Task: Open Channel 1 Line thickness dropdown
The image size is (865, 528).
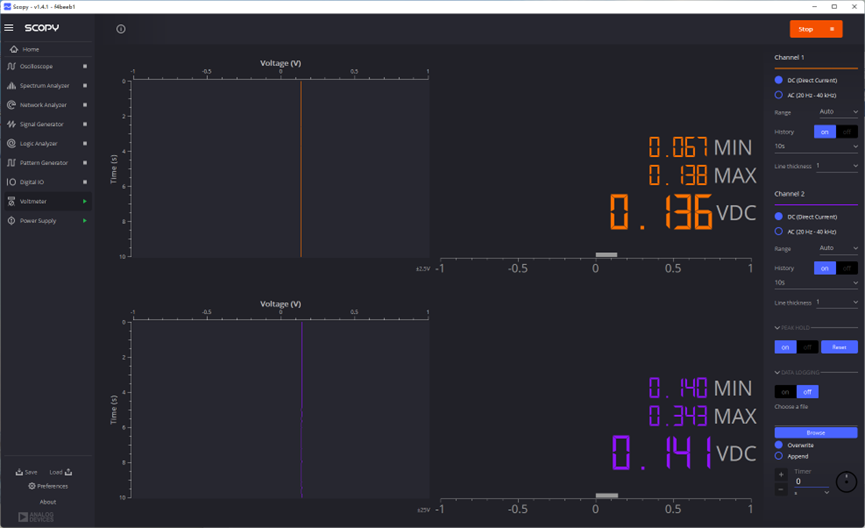Action: pyautogui.click(x=836, y=166)
